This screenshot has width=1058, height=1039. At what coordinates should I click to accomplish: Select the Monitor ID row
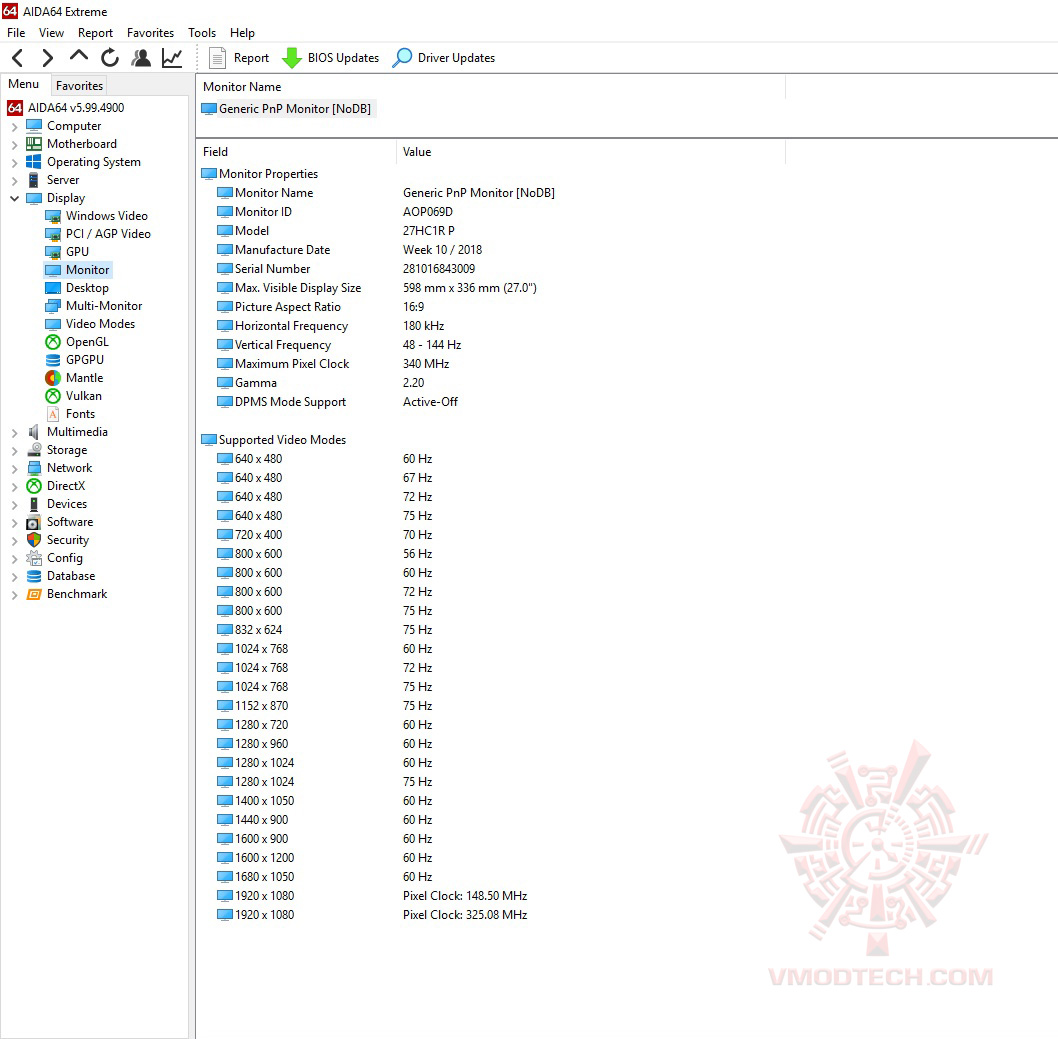[x=493, y=212]
